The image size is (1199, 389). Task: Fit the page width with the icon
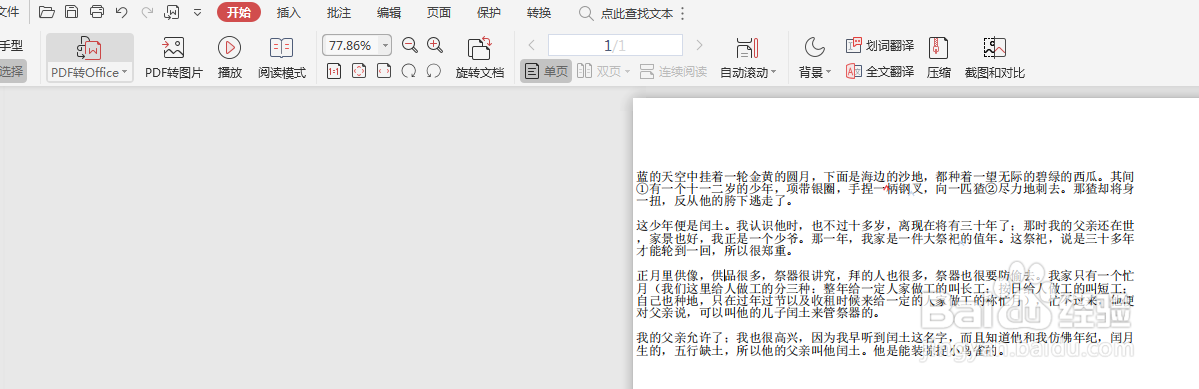coord(385,71)
